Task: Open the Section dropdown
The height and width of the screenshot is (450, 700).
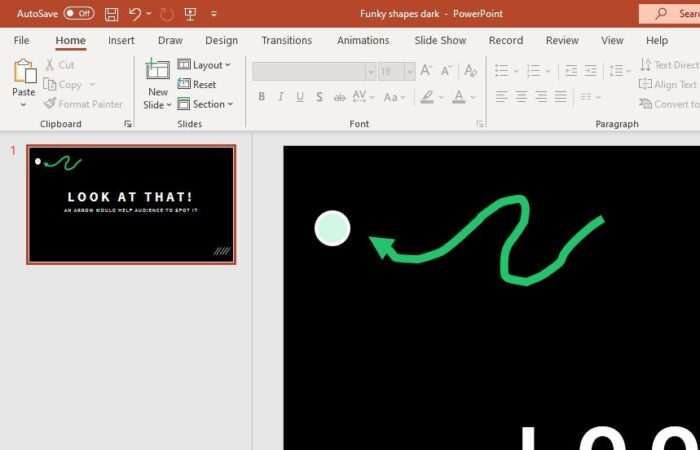Action: (205, 104)
